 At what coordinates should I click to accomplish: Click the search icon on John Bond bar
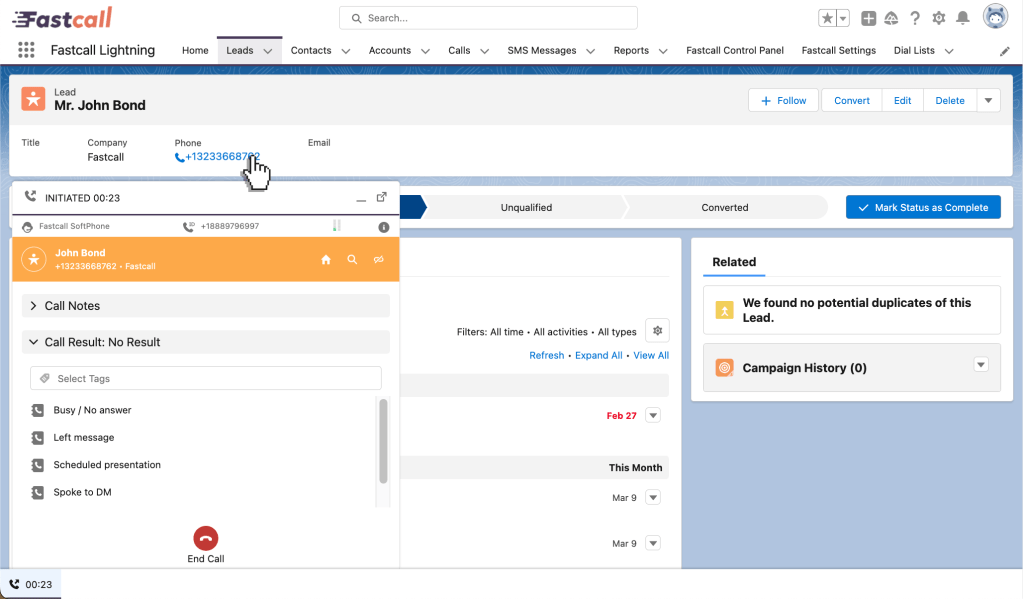tap(352, 259)
